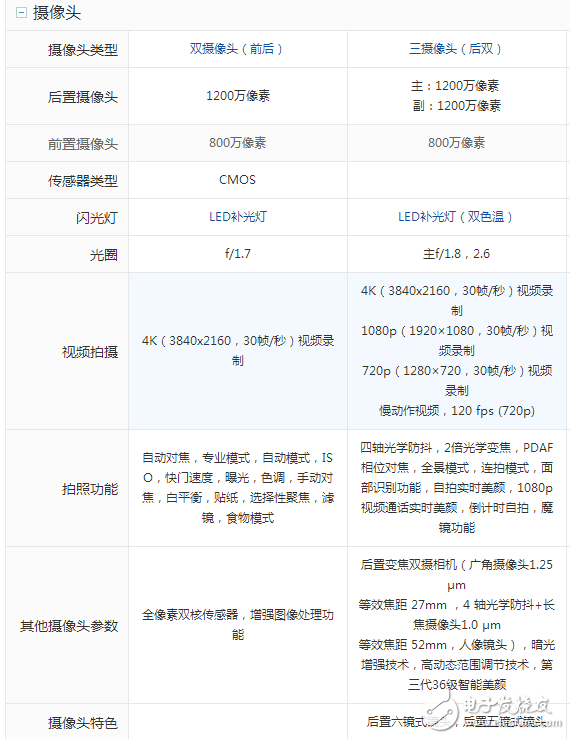This screenshot has height=739, width=570.
Task: Click the 等效焦距 27mm text line
Action: (403, 605)
